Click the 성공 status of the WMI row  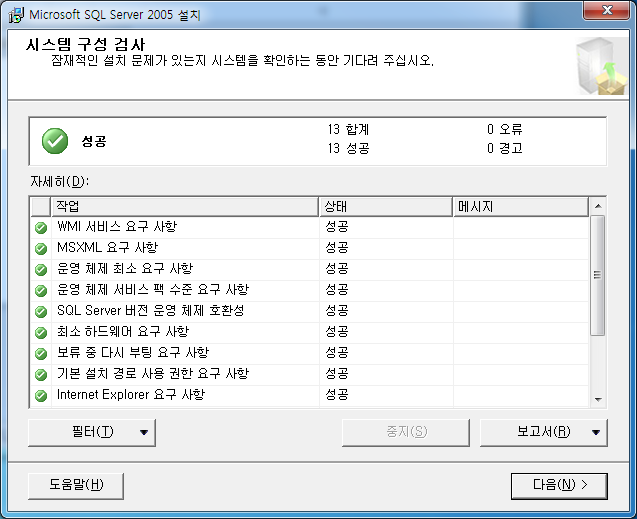point(336,226)
